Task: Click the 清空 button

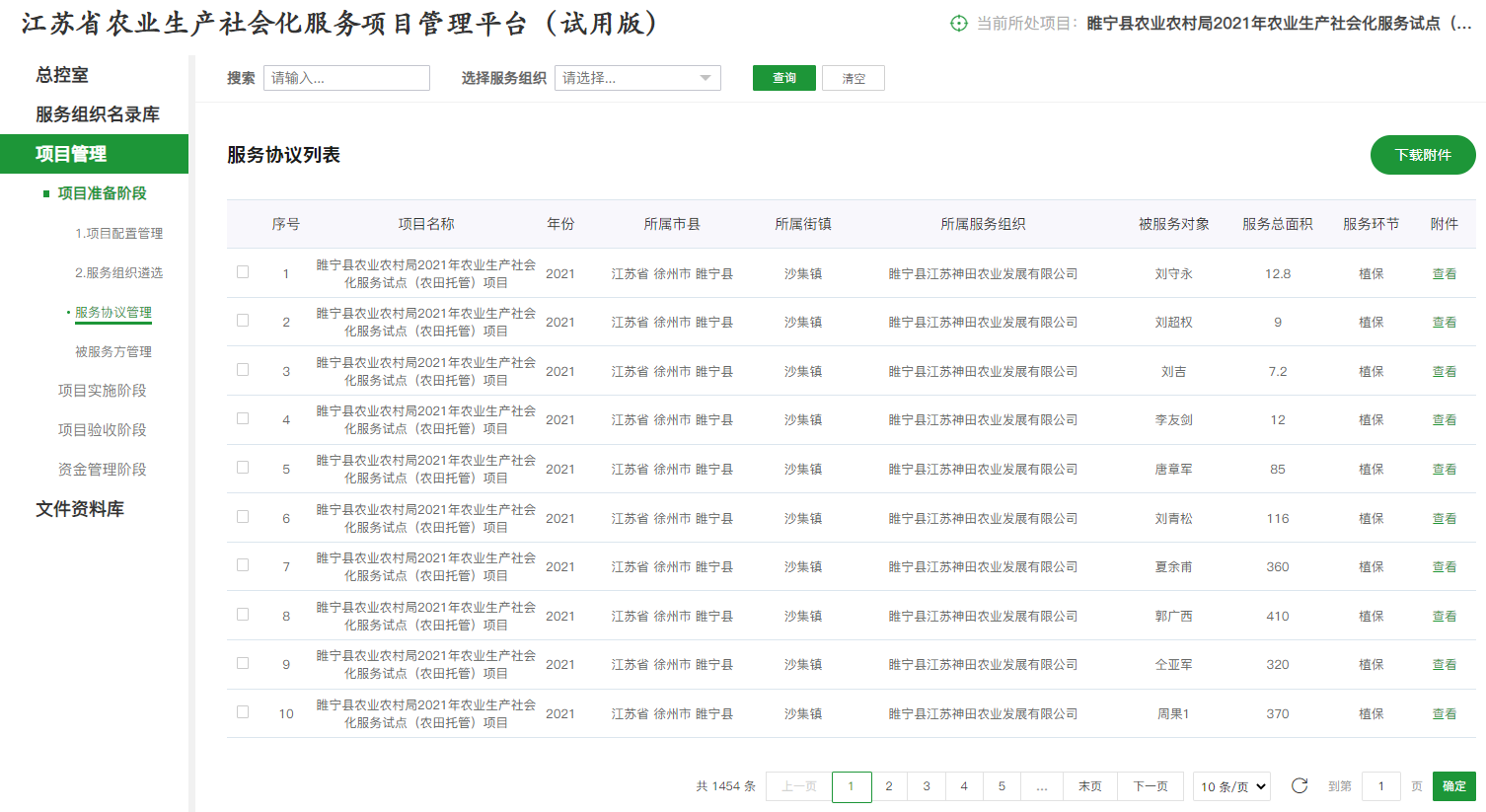Action: (x=854, y=78)
